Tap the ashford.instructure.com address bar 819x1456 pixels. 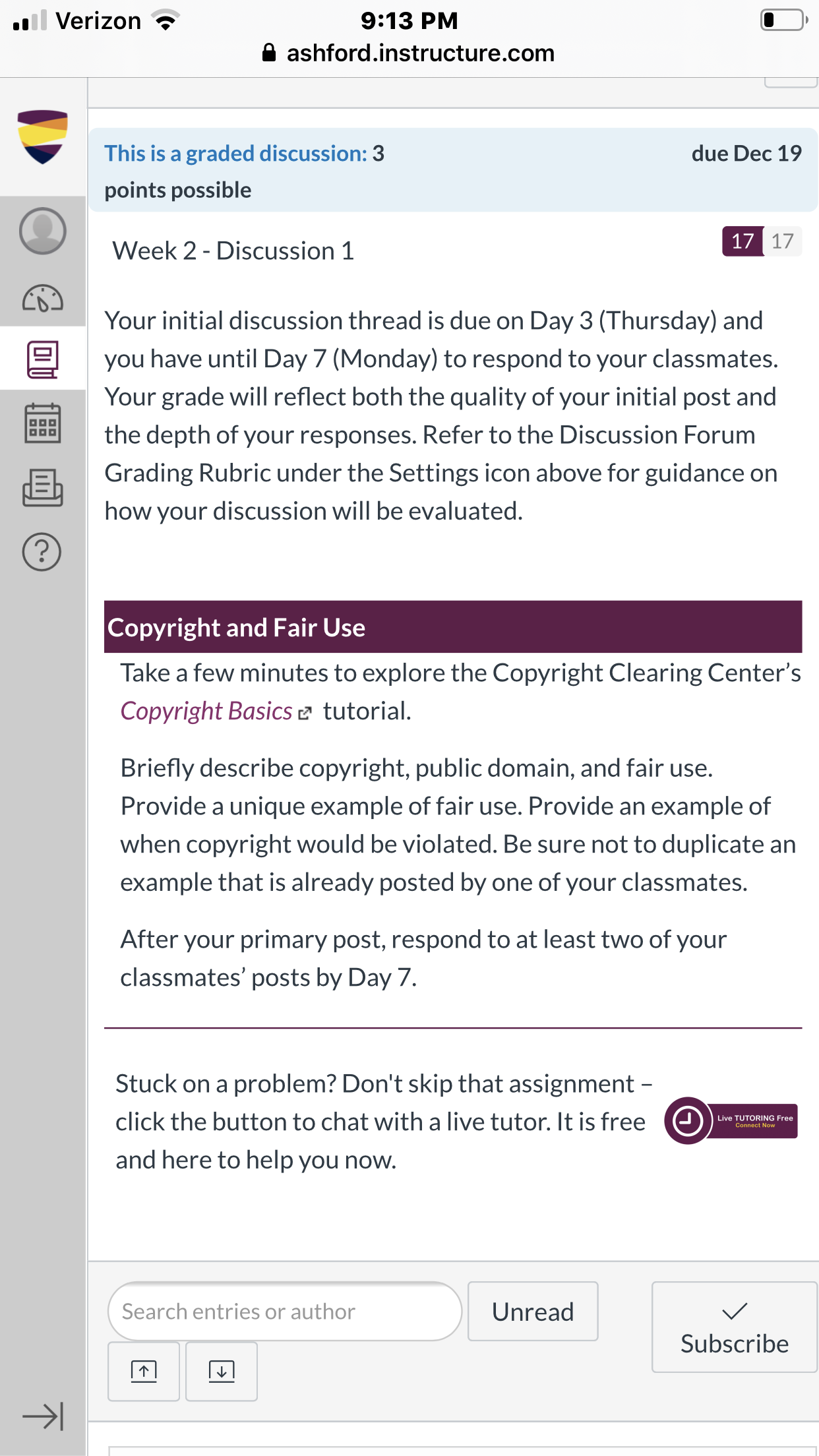pyautogui.click(x=409, y=53)
